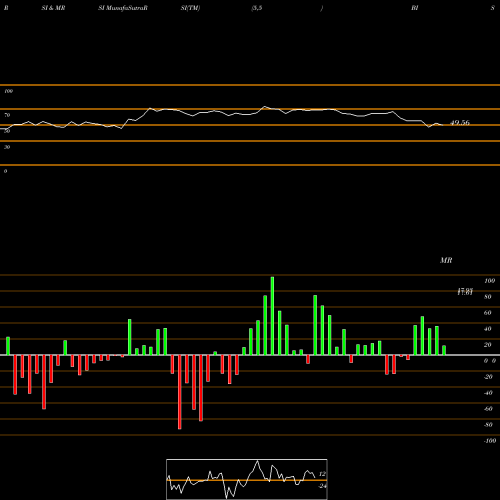The image size is (500, 500).
Task: Click the tallest green histogram bar
Action: 272,316
